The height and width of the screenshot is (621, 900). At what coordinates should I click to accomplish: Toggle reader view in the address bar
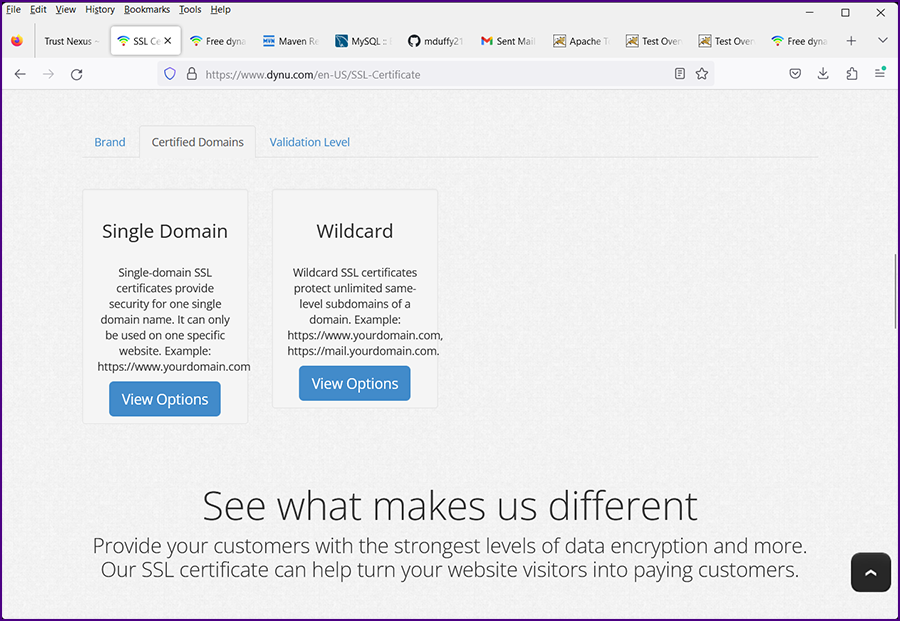pos(680,74)
